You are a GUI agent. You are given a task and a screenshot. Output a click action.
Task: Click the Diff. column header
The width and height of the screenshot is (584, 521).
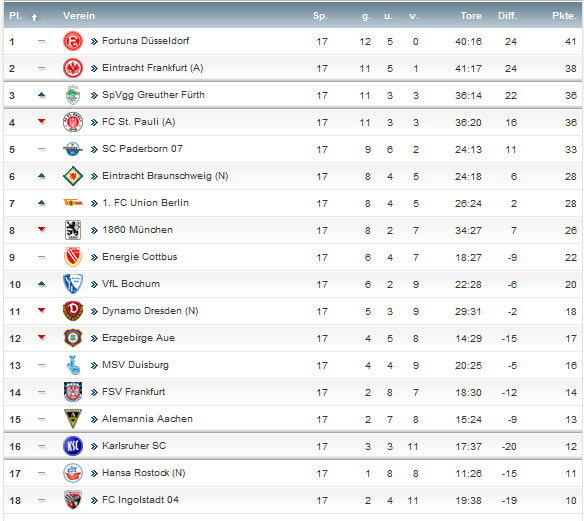(x=507, y=16)
